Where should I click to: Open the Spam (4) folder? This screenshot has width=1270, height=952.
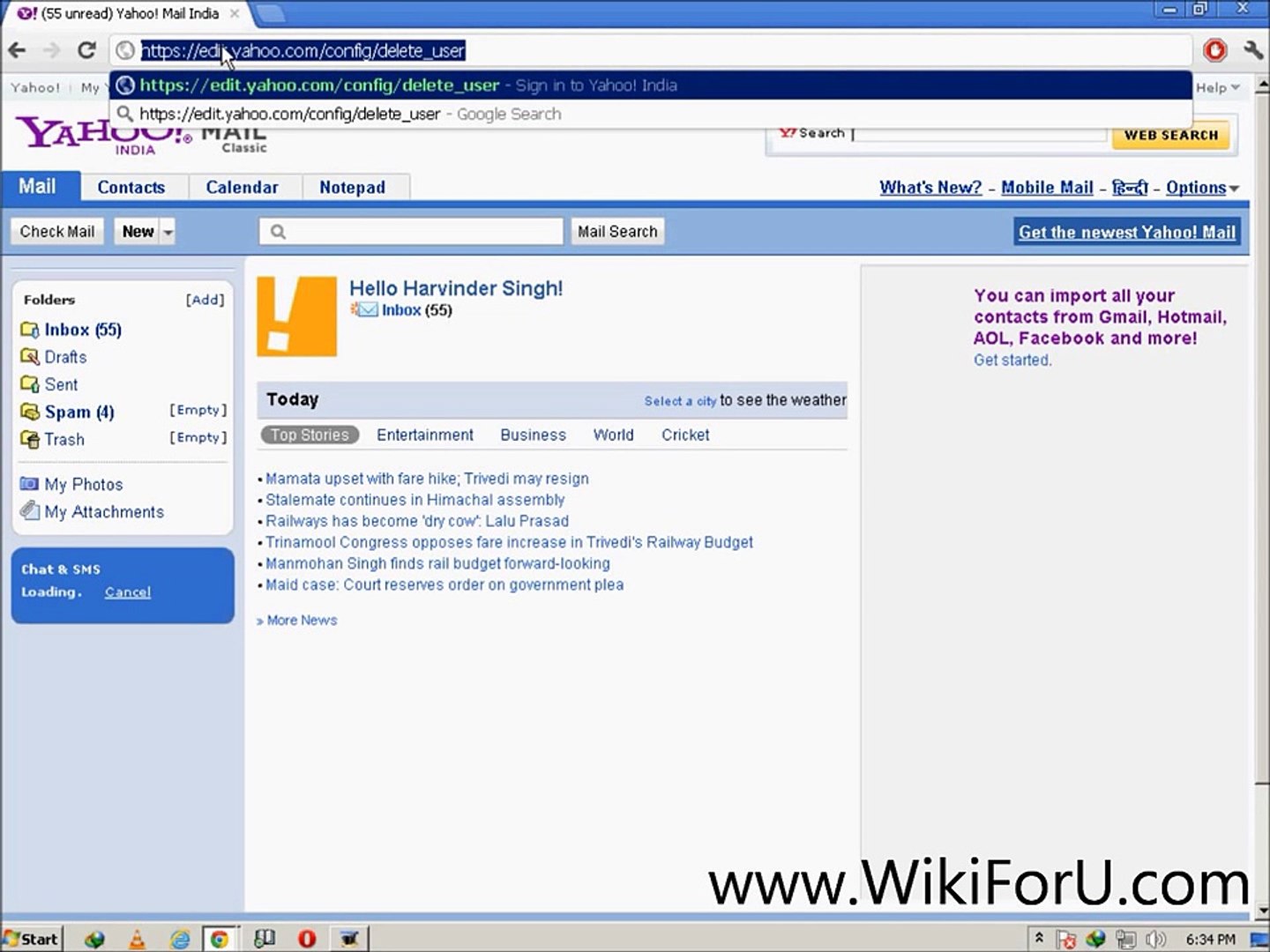[x=79, y=412]
